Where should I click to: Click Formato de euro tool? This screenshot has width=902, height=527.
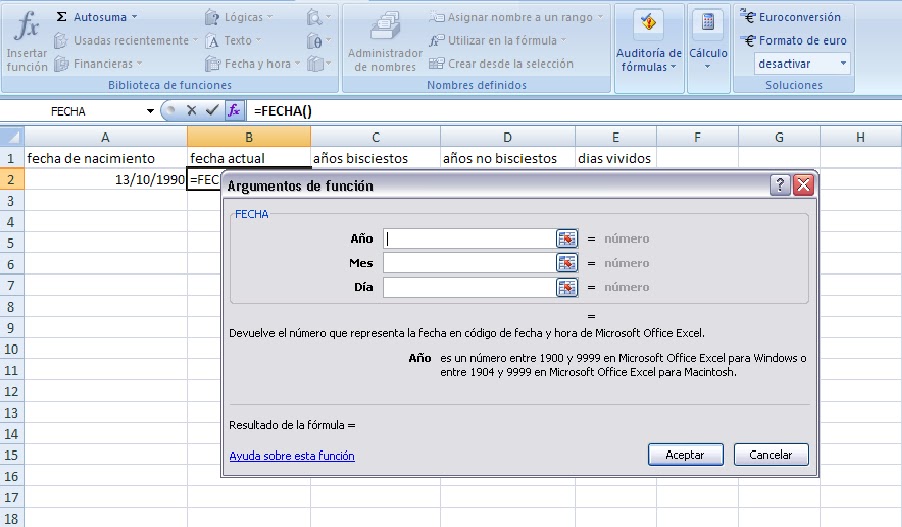coord(793,40)
